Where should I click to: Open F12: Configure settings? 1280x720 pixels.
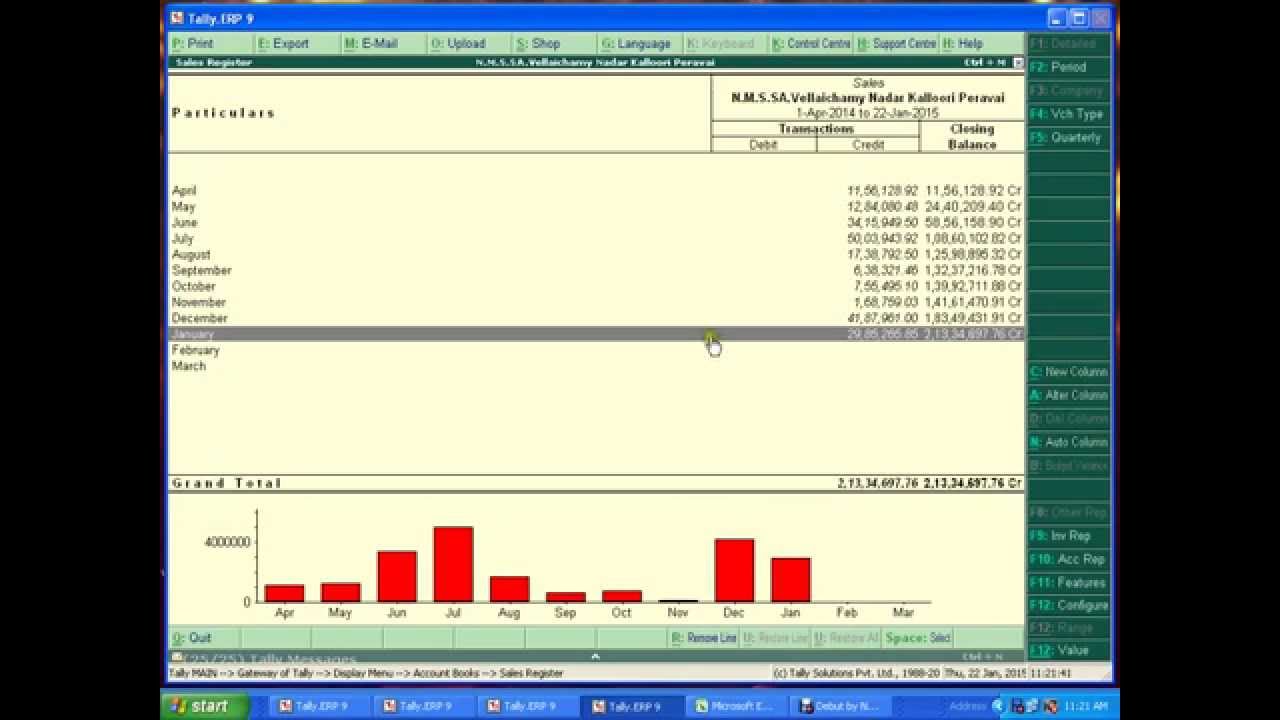point(1069,605)
